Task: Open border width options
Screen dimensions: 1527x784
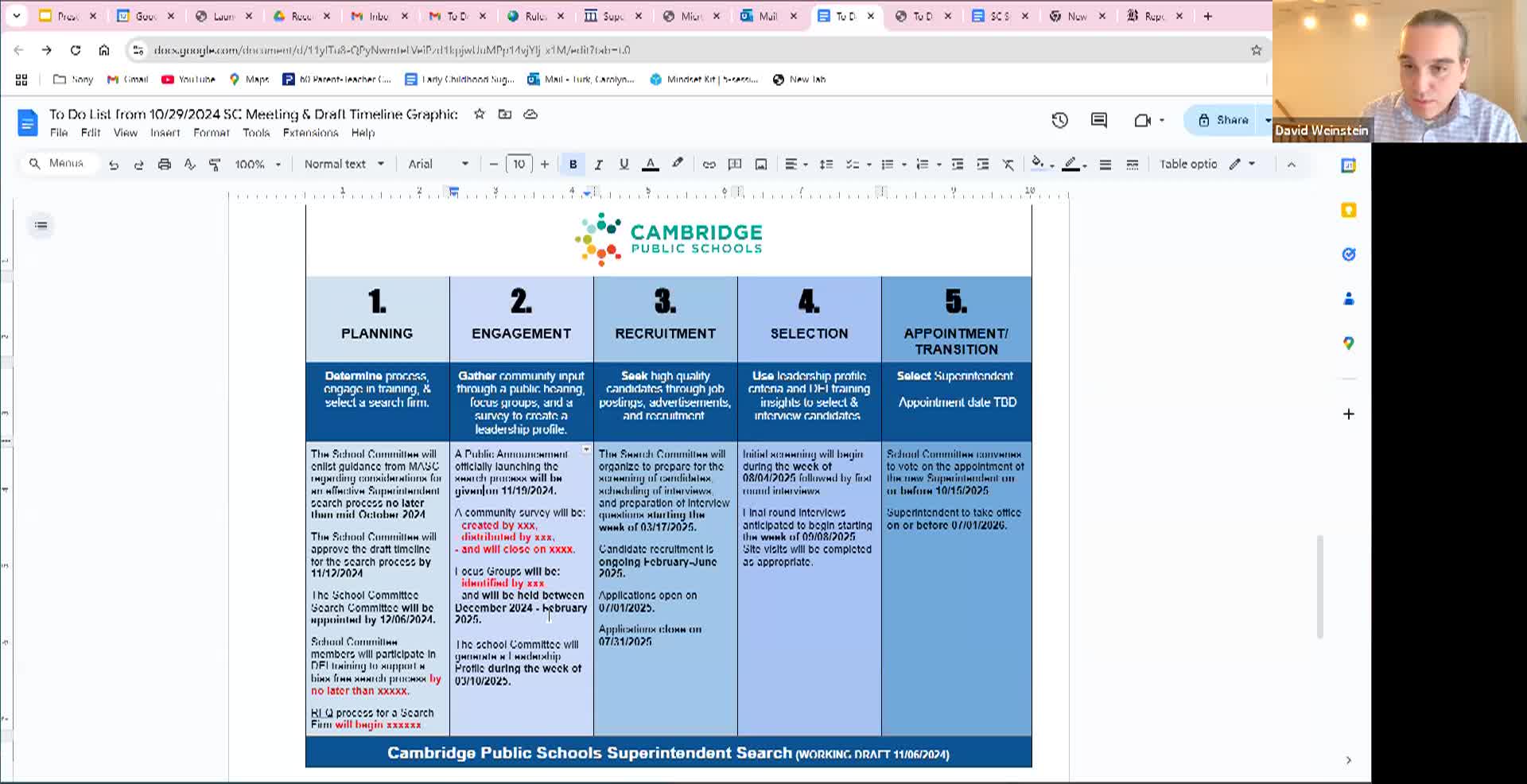Action: [1105, 165]
